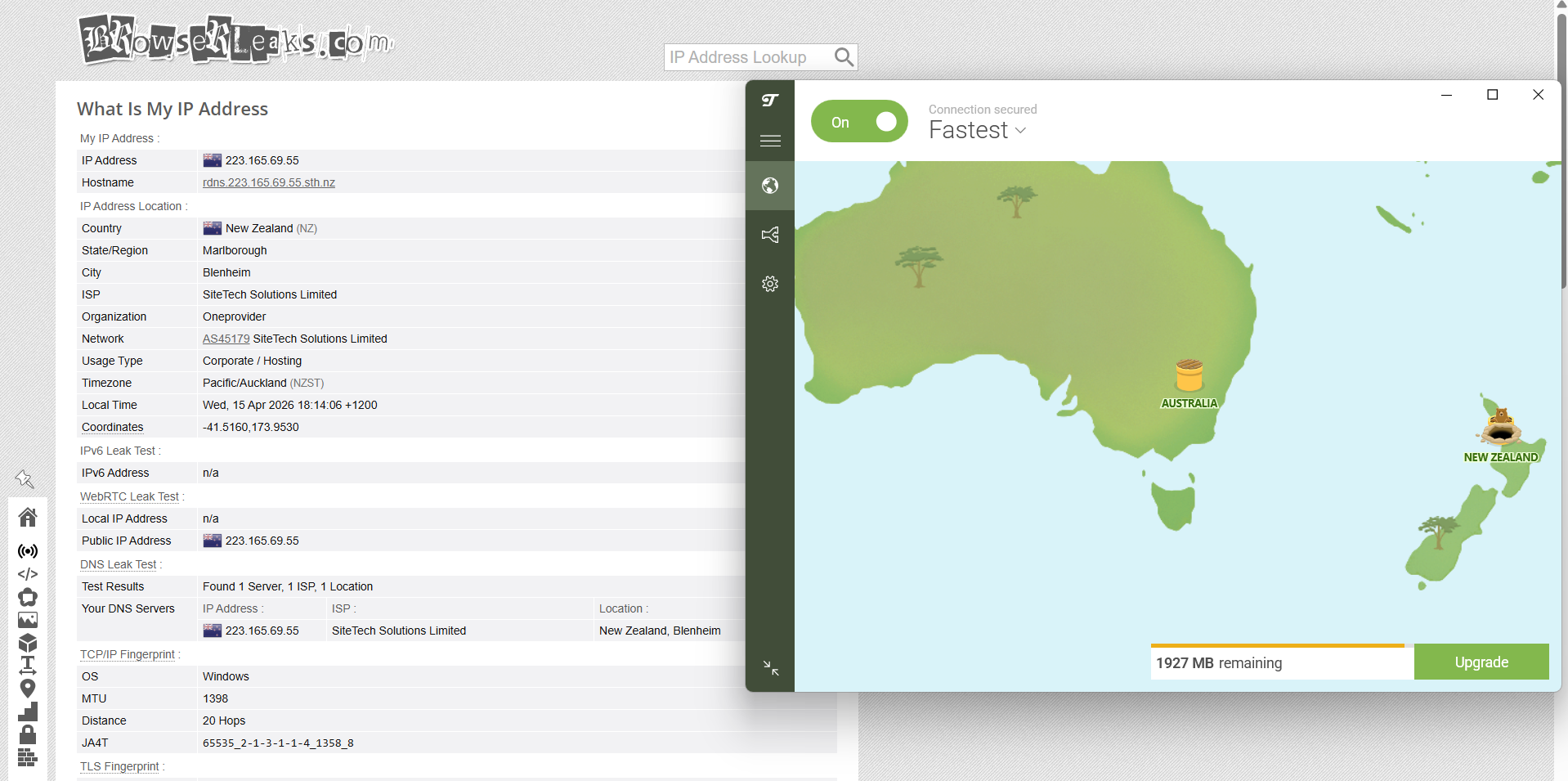Open the font text-width icon in sidebar
Viewport: 1568px width, 781px height.
[28, 665]
